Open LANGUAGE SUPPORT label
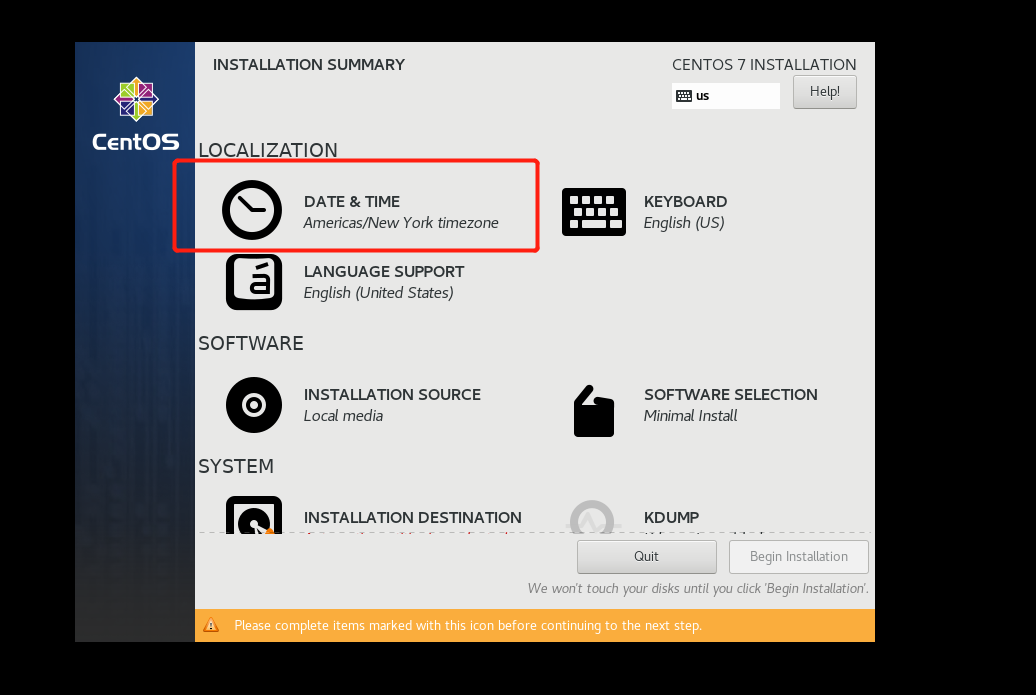The width and height of the screenshot is (1036, 695). click(x=384, y=272)
